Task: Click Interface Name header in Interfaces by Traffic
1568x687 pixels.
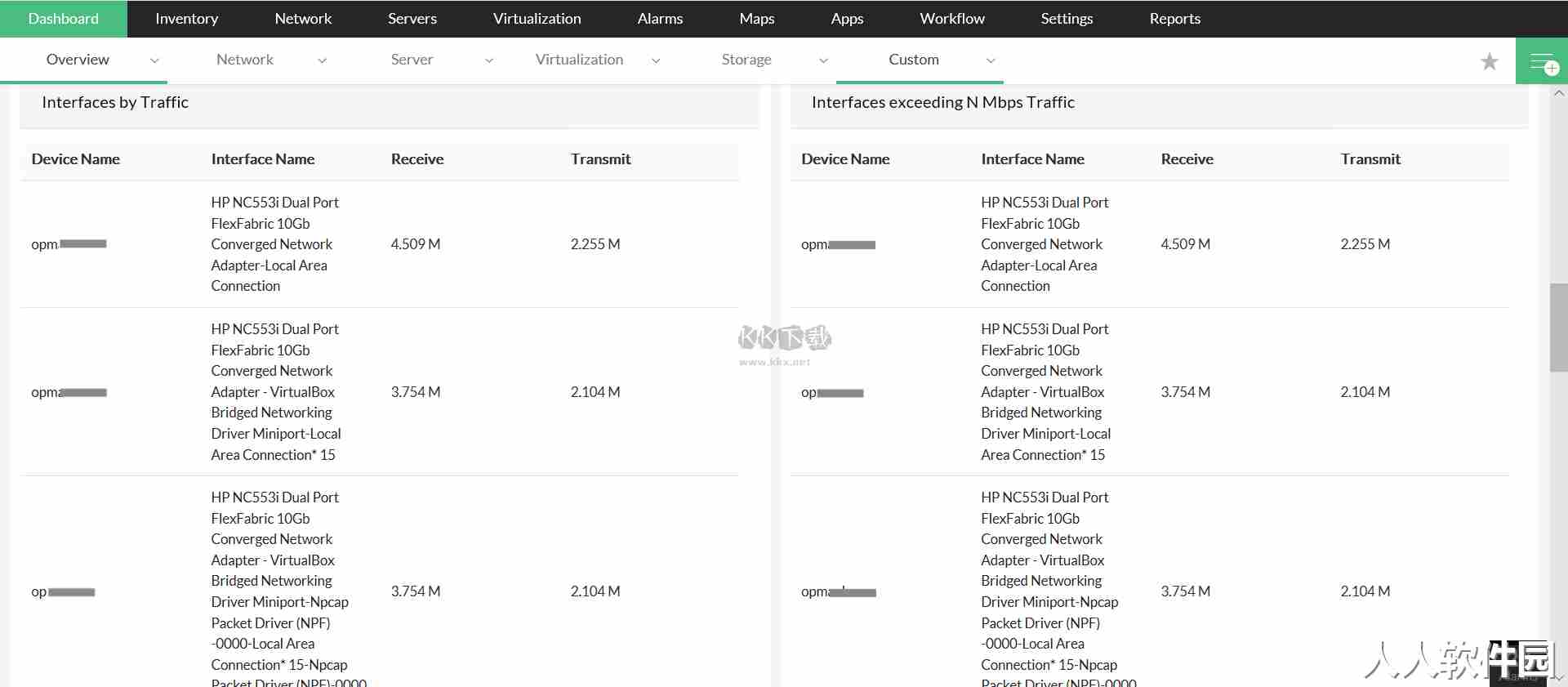Action: coord(263,159)
